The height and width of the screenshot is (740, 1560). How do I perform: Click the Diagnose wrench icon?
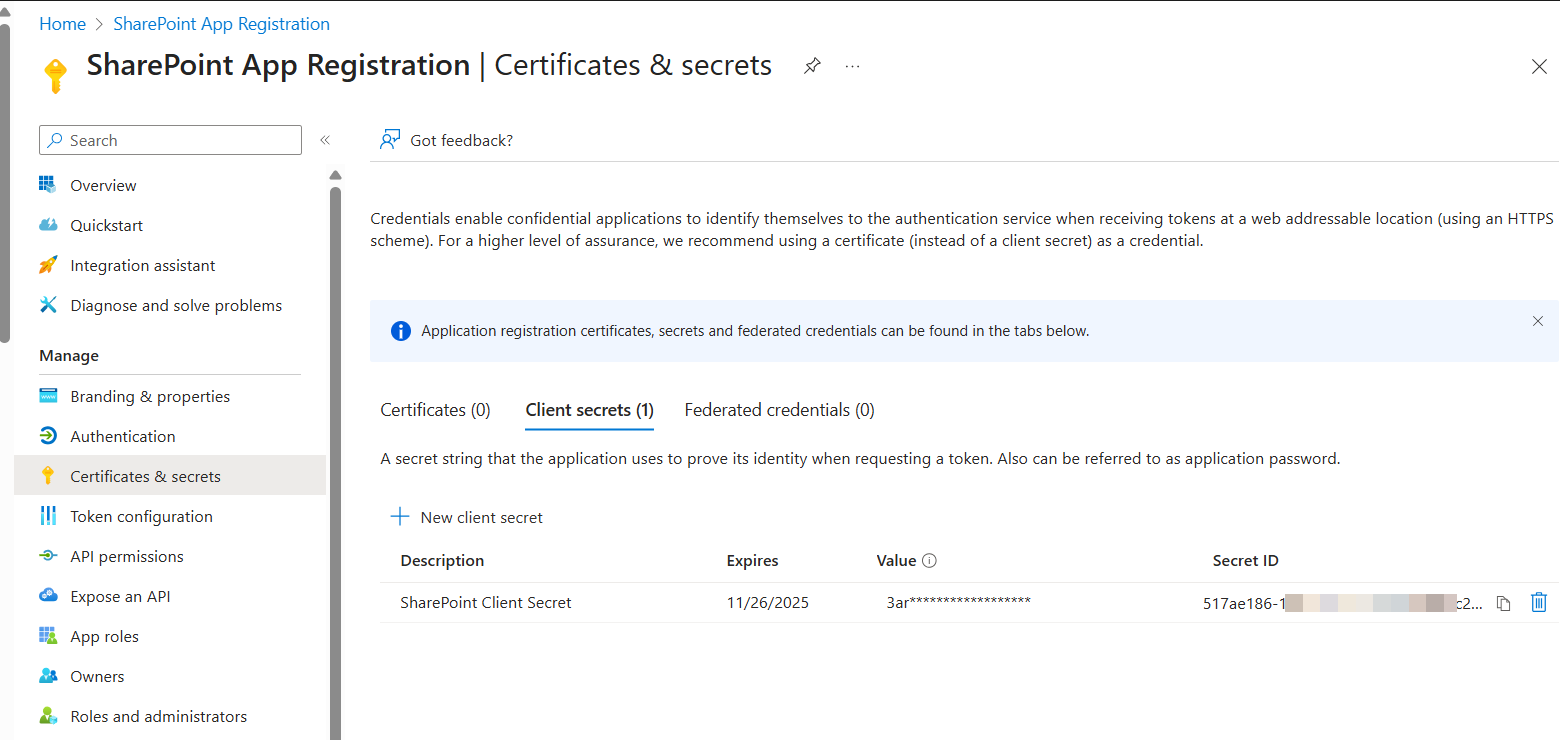[x=47, y=305]
